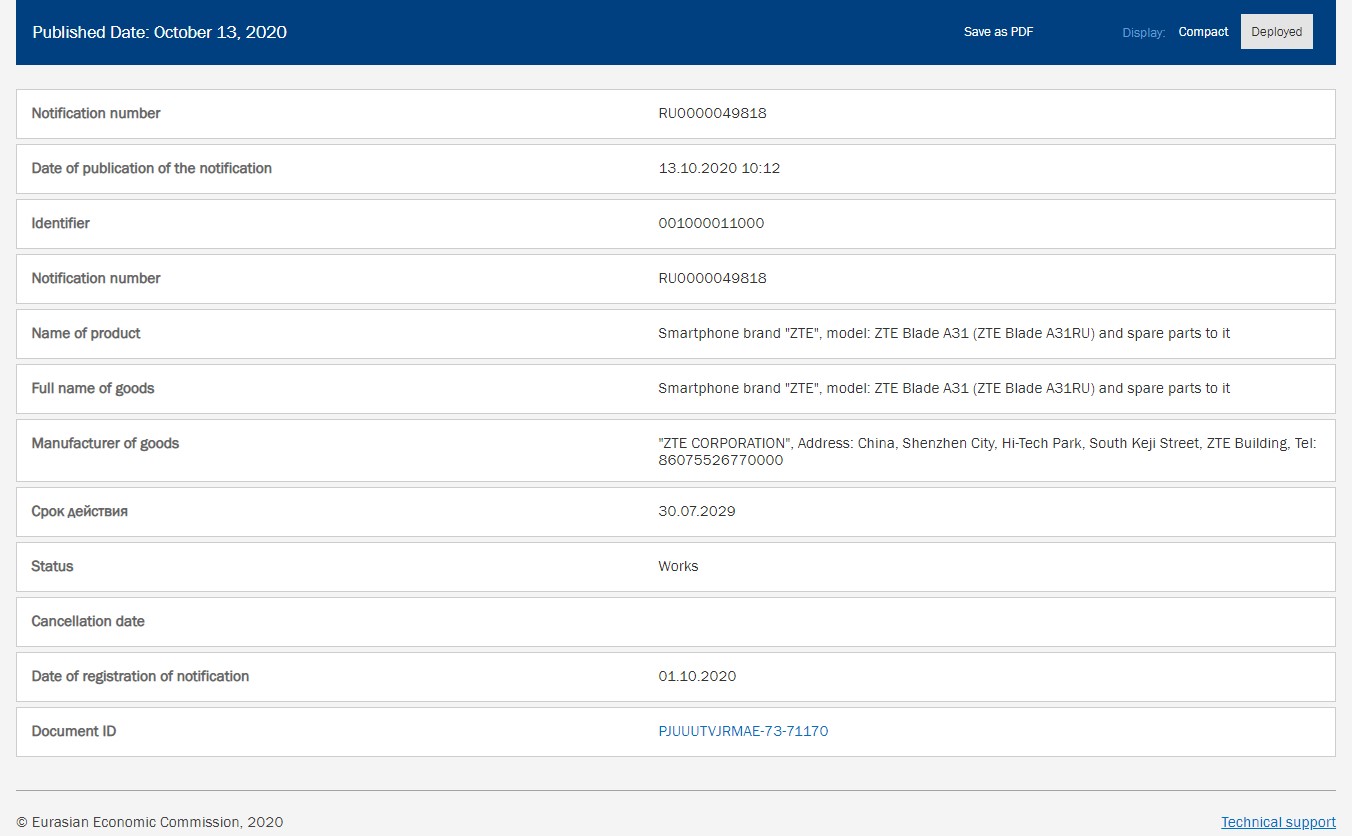
Task: Click the Срок действия row label
Action: [80, 511]
